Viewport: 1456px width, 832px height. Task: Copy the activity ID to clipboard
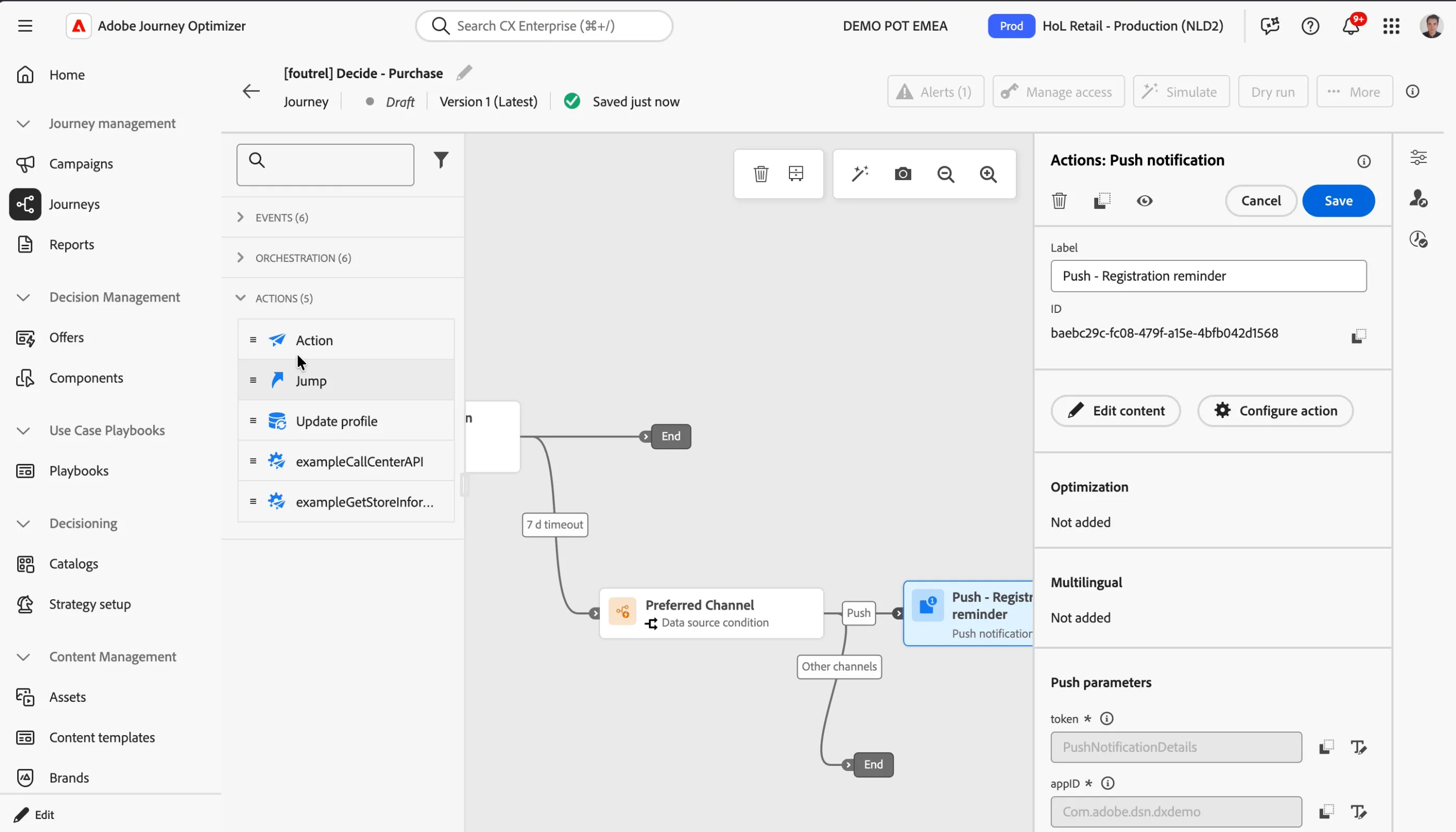point(1359,335)
